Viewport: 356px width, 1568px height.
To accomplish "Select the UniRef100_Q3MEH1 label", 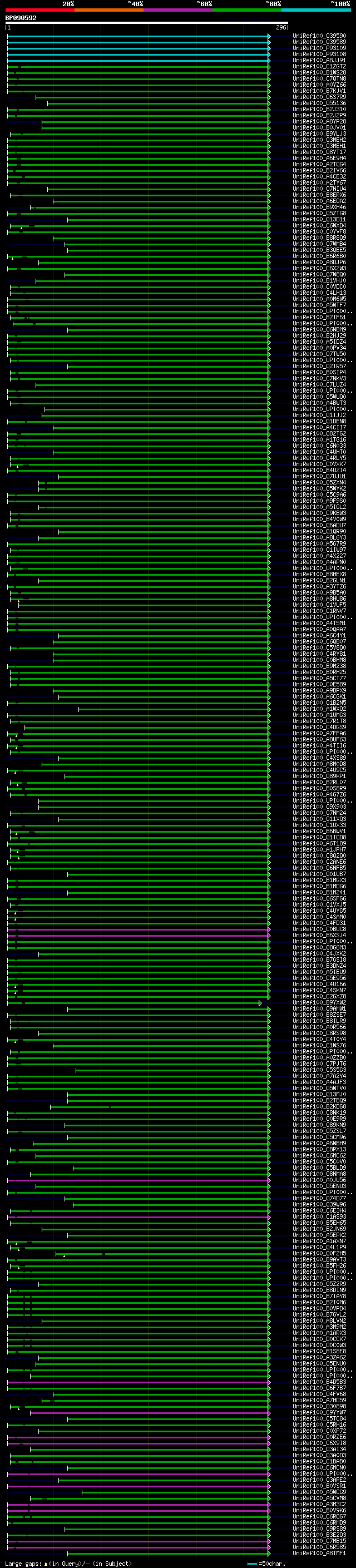I will (319, 146).
